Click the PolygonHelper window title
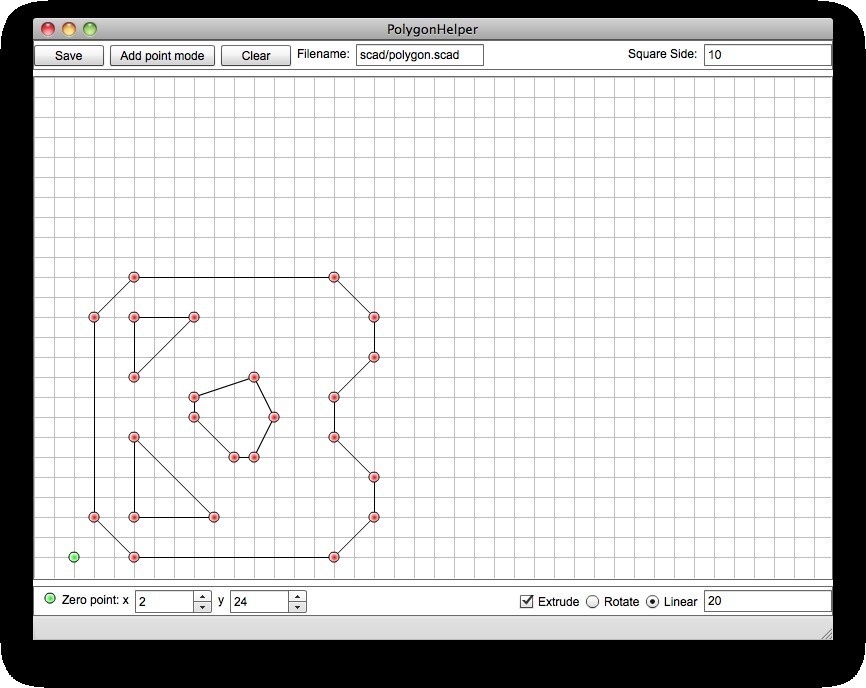Viewport: 866px width, 688px height. pyautogui.click(x=432, y=29)
